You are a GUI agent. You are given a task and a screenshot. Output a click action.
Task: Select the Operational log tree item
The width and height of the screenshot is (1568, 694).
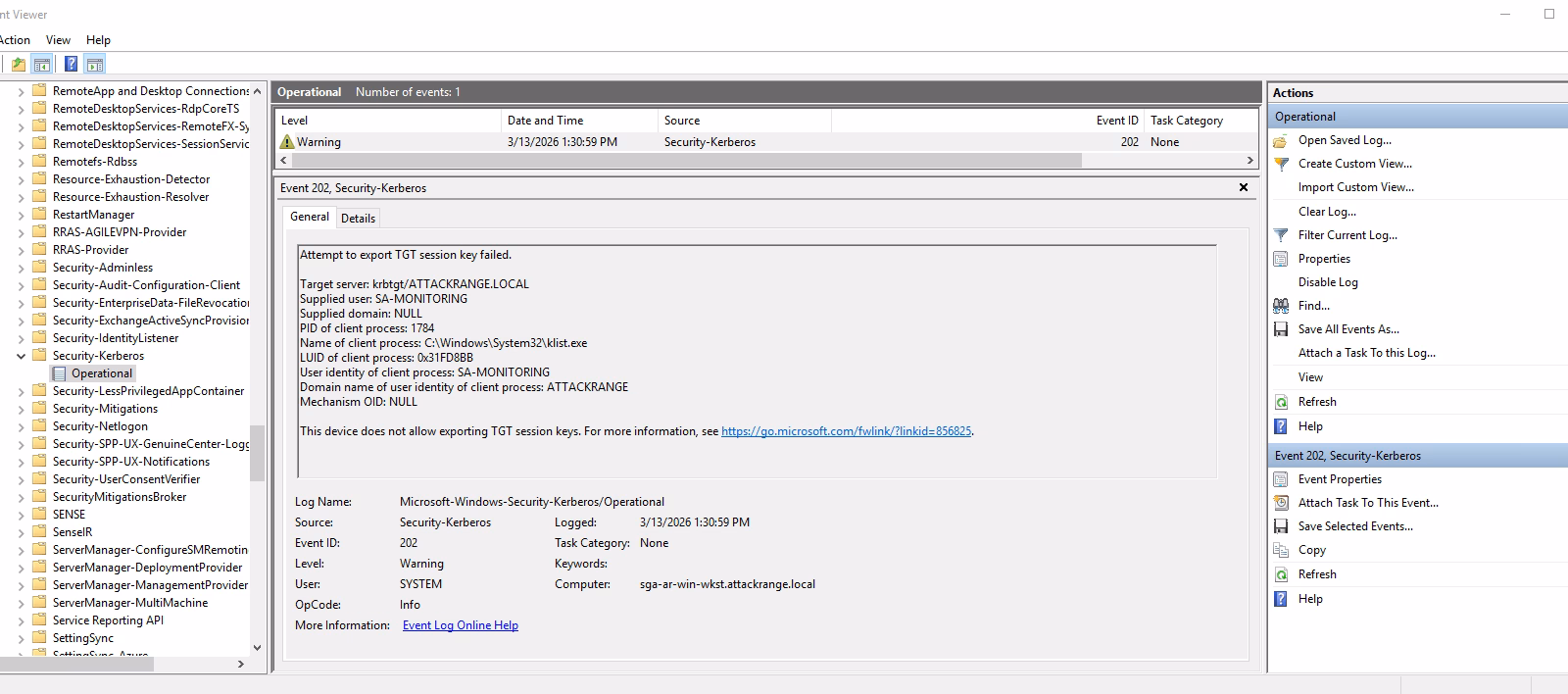[101, 373]
